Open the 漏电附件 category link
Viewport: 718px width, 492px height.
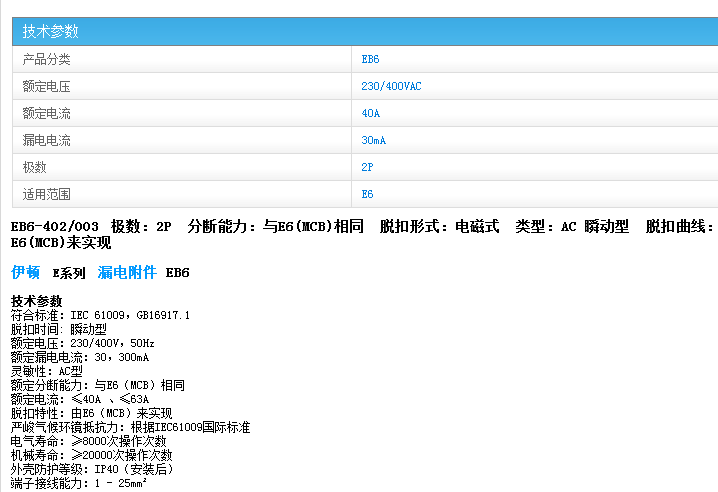127,272
